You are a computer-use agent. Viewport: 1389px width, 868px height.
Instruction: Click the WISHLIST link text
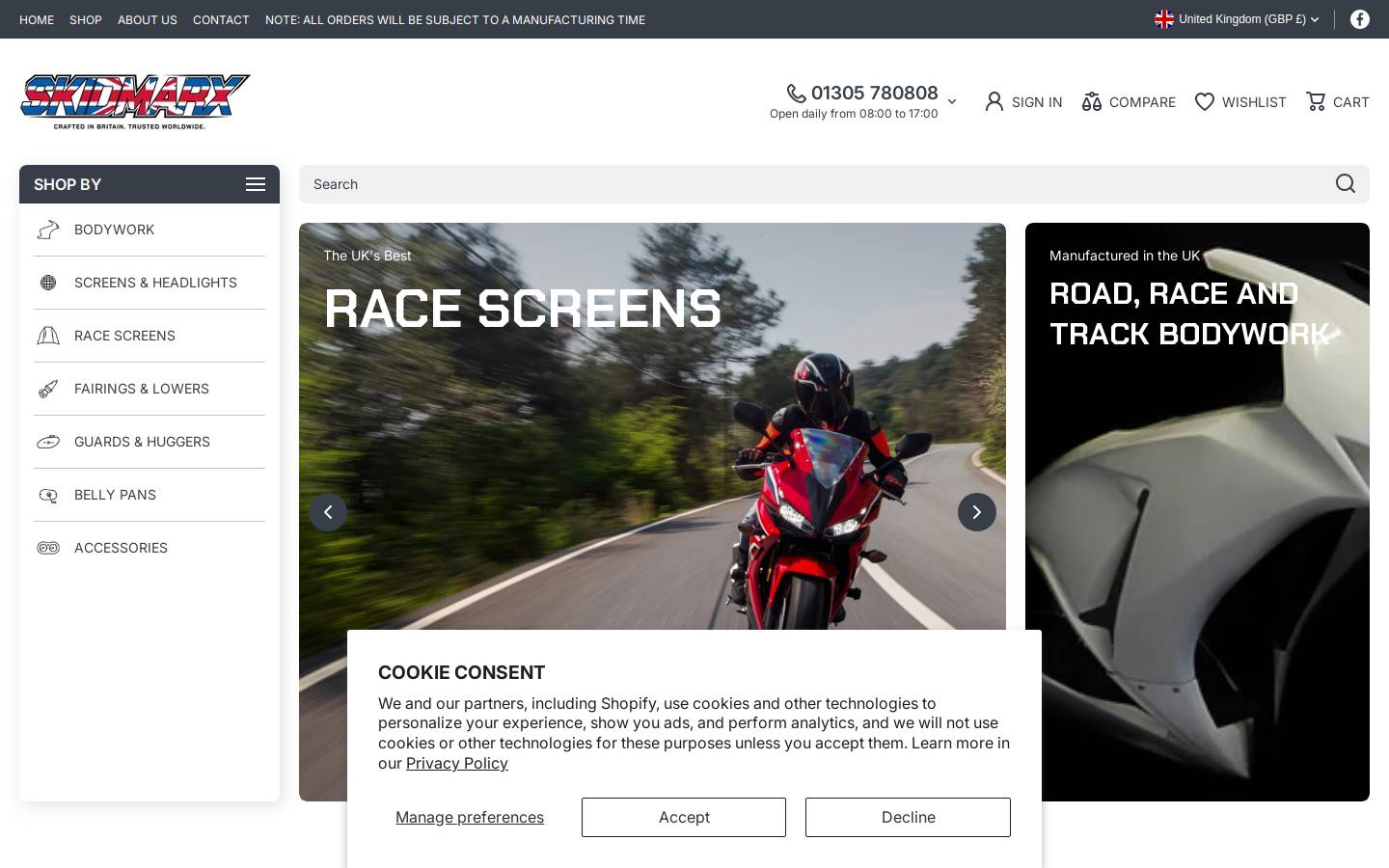point(1254,102)
